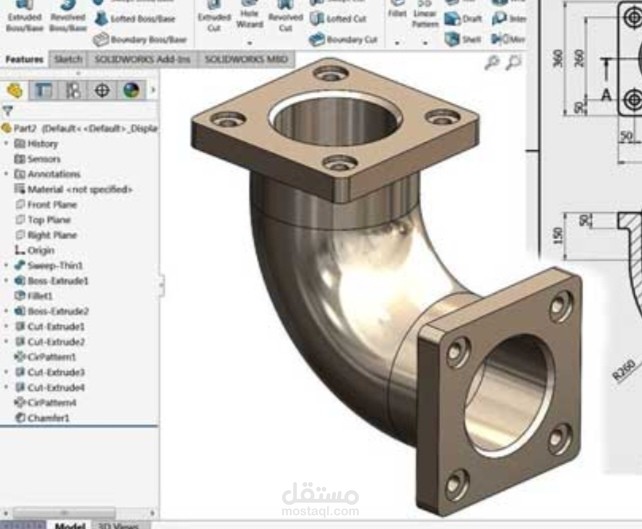This screenshot has height=529, width=642.
Task: Expand the History tree node
Action: tap(6, 144)
